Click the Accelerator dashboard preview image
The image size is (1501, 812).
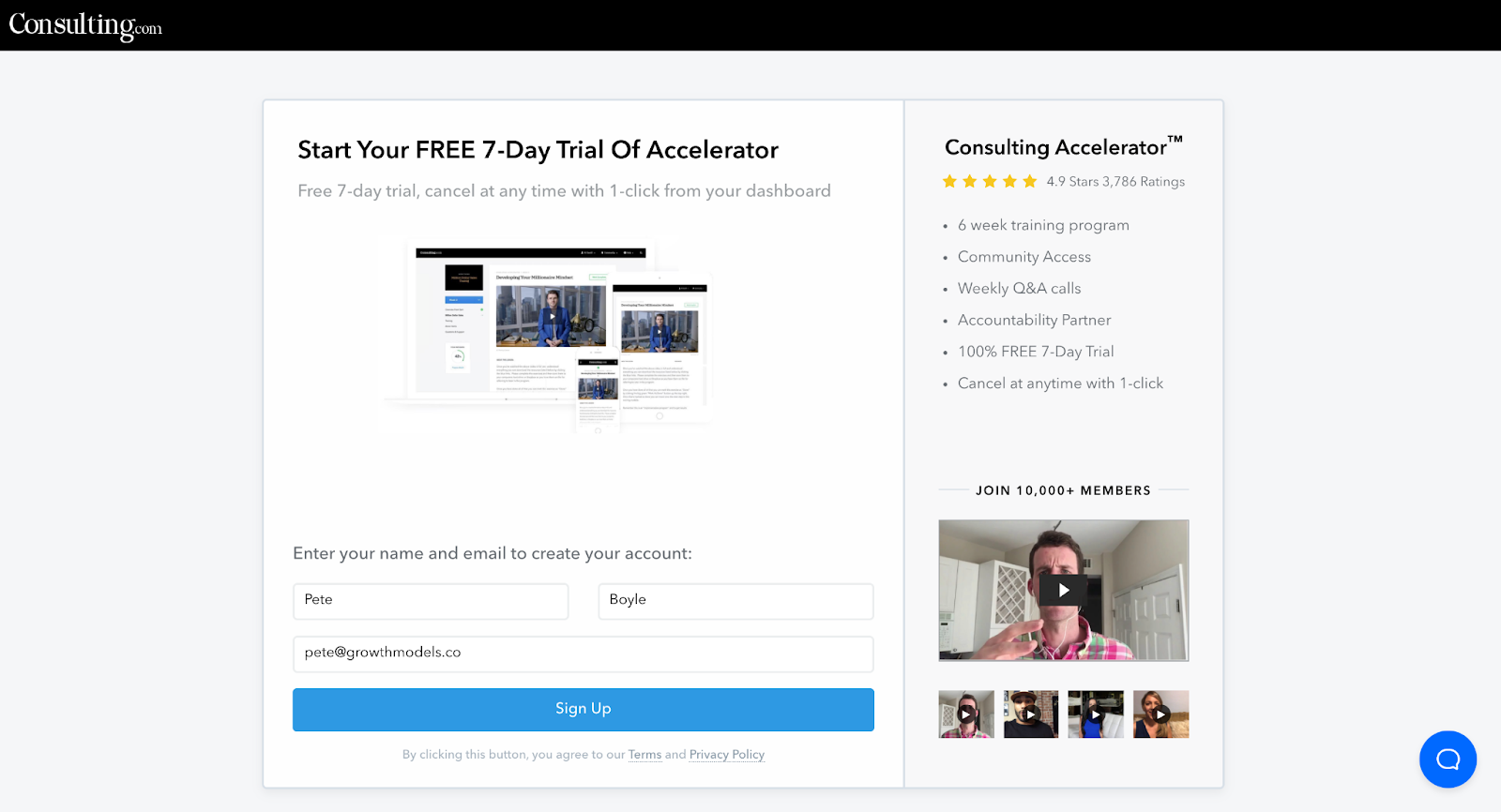click(548, 335)
